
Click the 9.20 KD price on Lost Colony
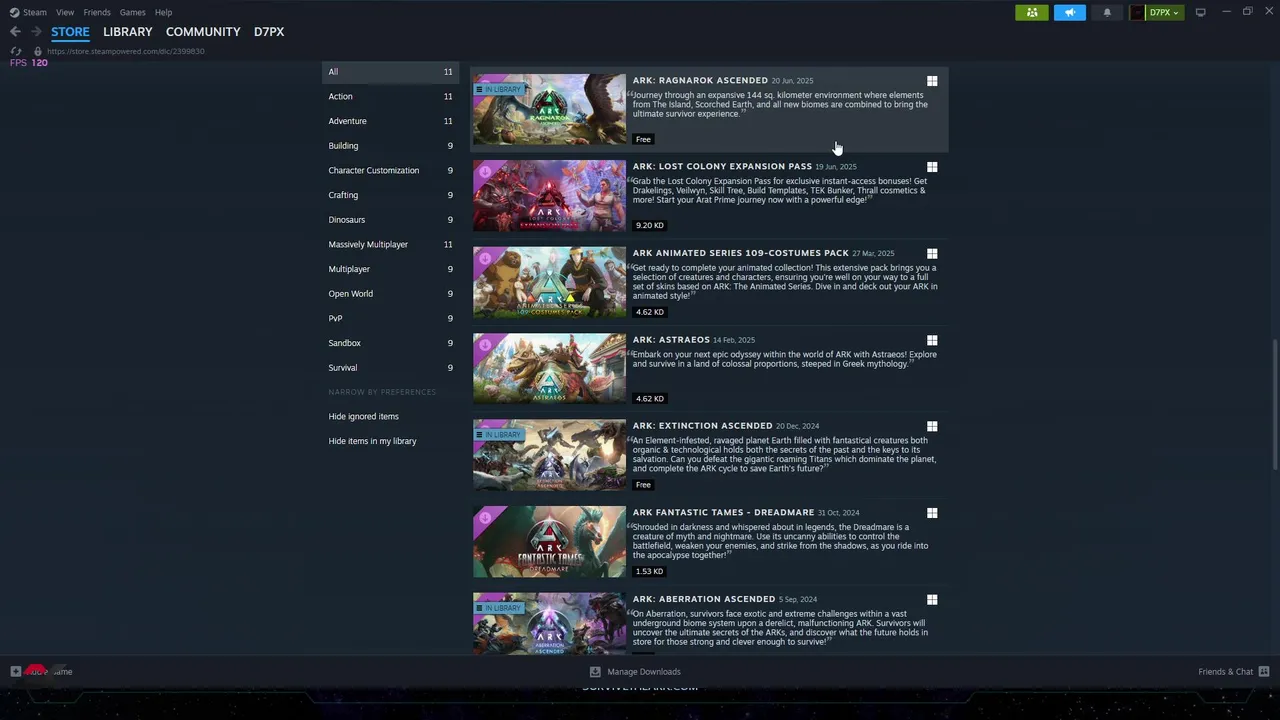(649, 225)
